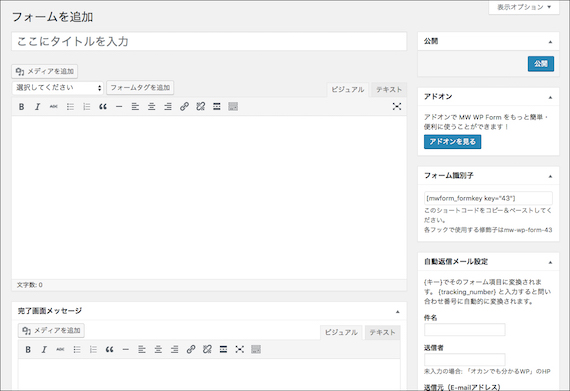Toggle toolbar kitchen sink in completion message editor
The width and height of the screenshot is (570, 391).
[256, 350]
